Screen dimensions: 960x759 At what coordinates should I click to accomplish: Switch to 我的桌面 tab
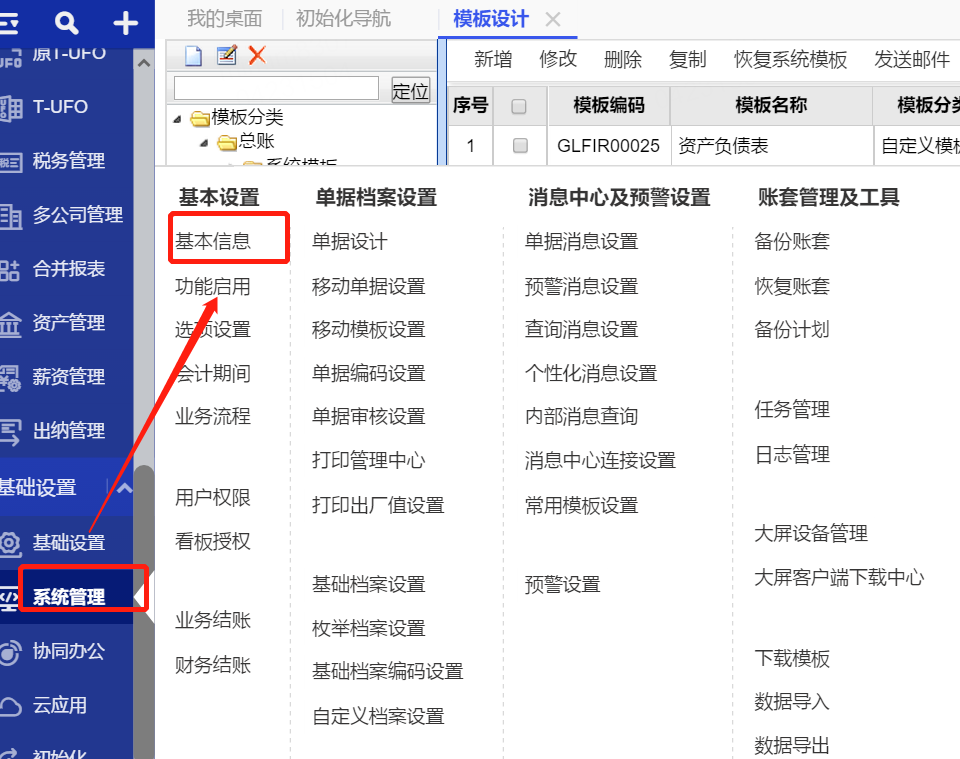coord(225,19)
